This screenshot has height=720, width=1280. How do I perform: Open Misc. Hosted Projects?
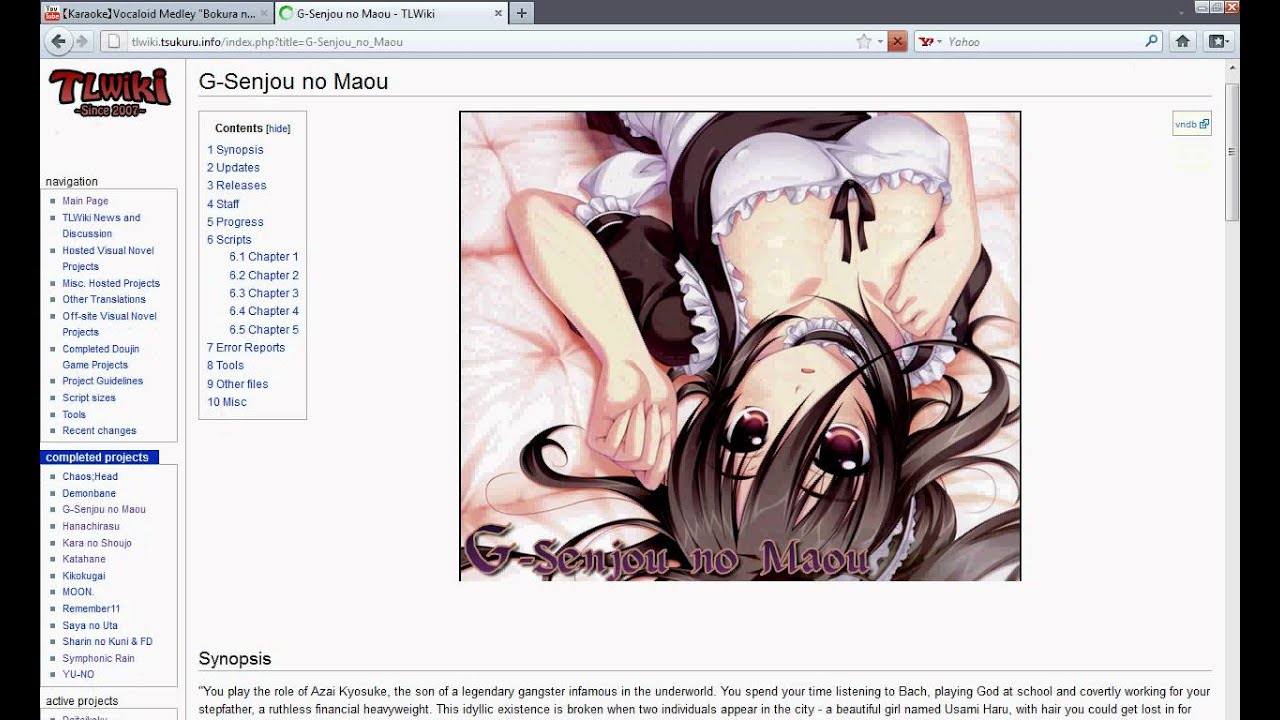tap(111, 283)
